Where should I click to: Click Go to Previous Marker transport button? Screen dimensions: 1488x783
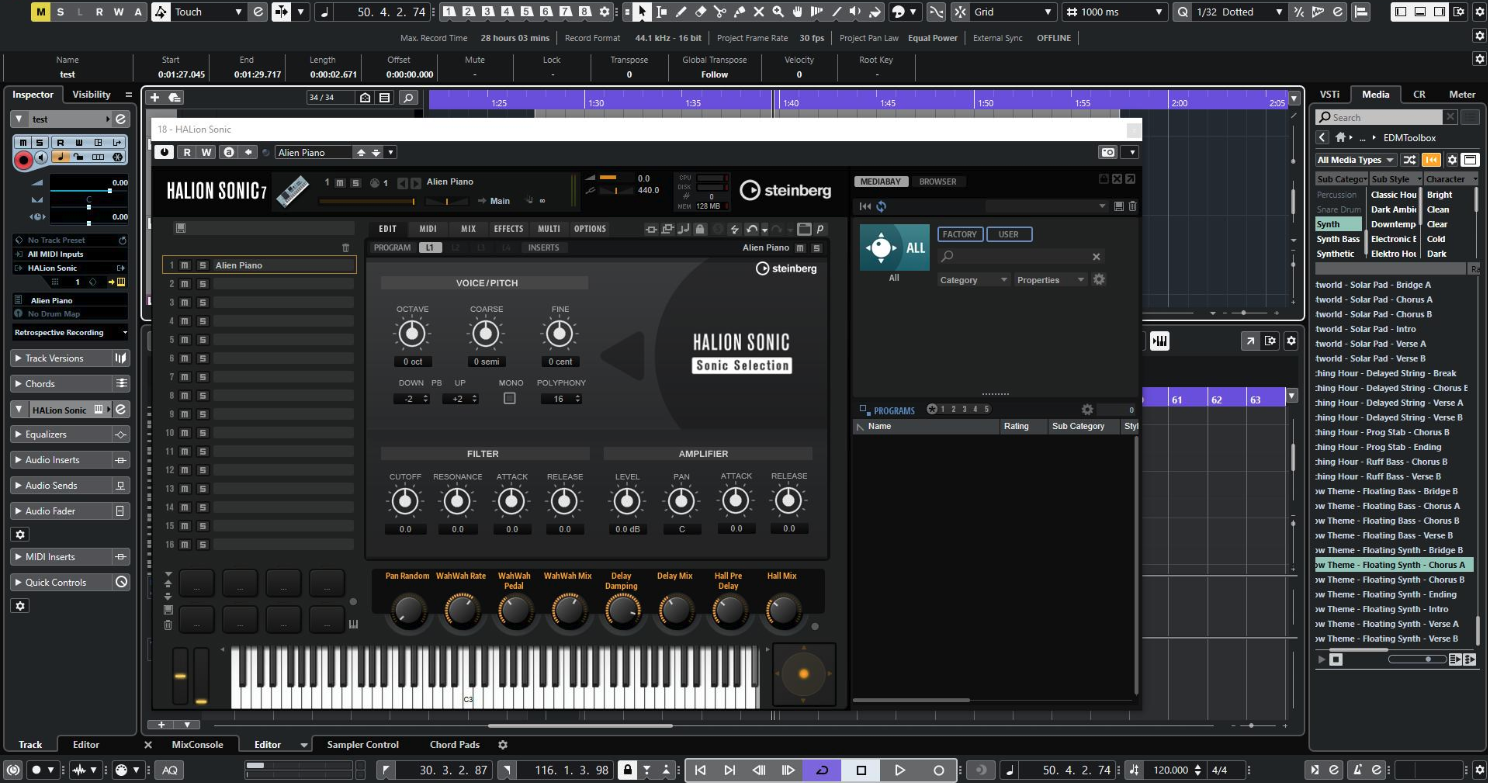(700, 770)
